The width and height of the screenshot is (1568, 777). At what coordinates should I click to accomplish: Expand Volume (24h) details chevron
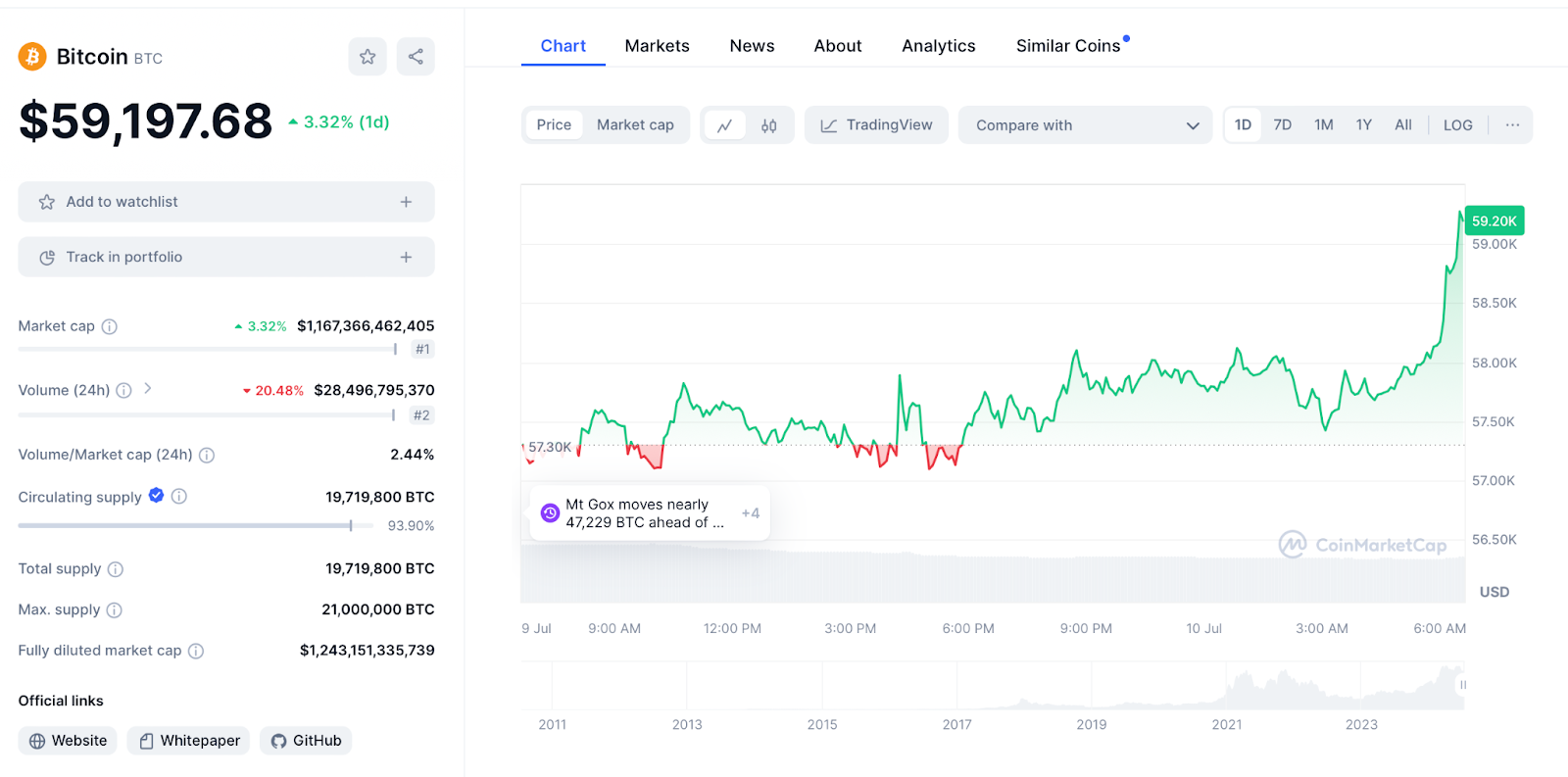pyautogui.click(x=148, y=389)
